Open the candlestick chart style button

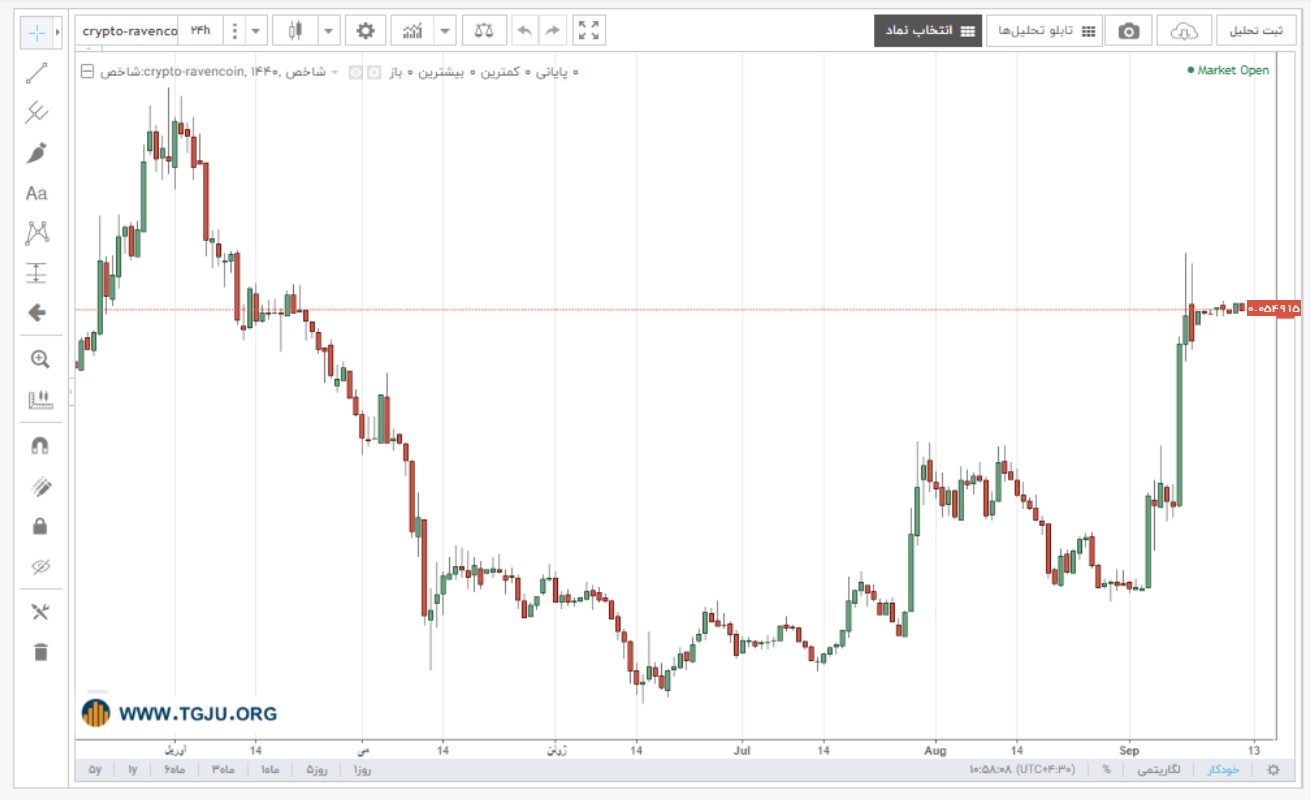(295, 31)
